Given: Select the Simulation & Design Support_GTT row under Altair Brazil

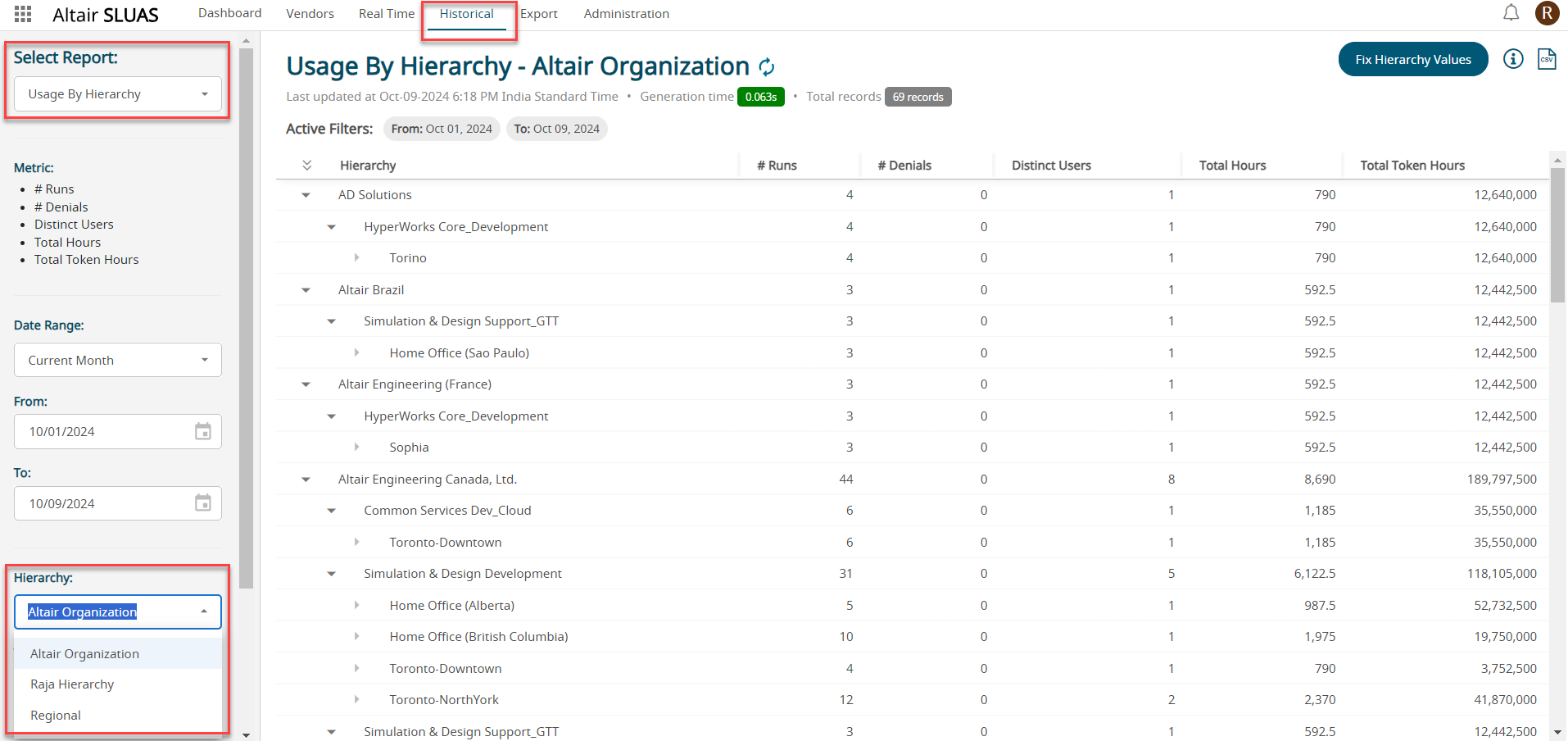Looking at the screenshot, I should 913,321.
